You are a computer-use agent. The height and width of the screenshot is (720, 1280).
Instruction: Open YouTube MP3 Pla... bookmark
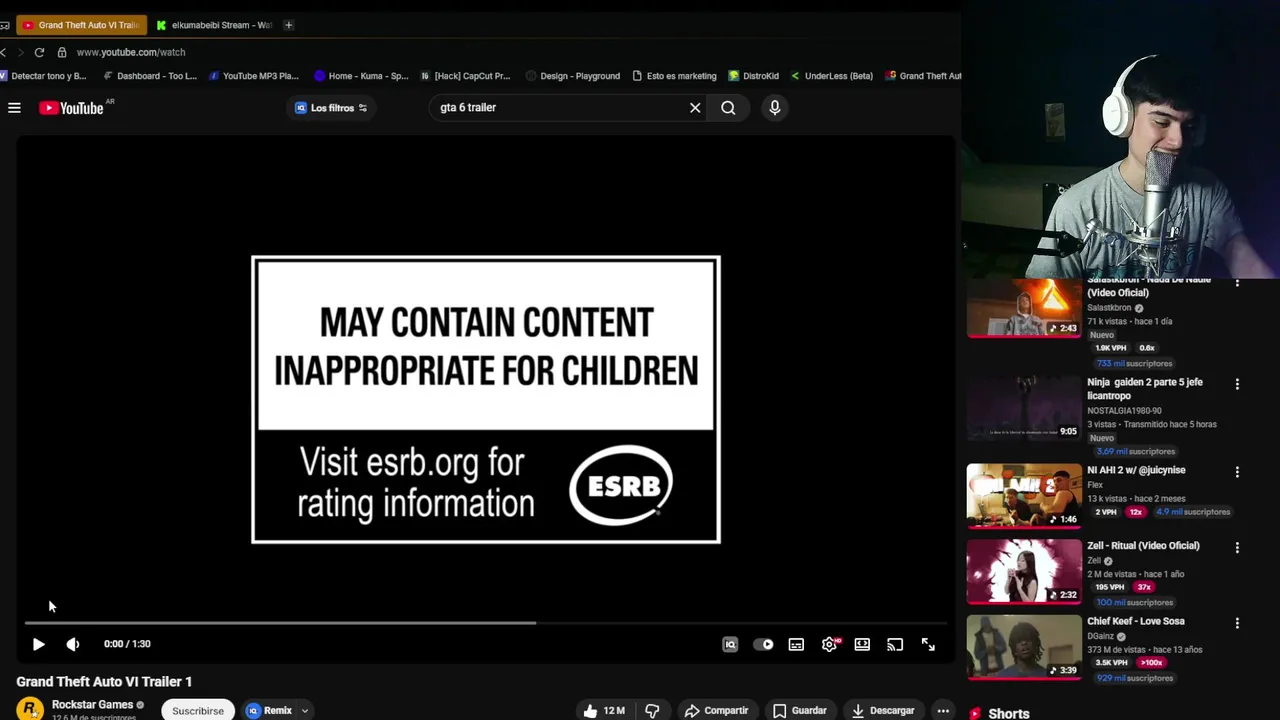(x=254, y=76)
